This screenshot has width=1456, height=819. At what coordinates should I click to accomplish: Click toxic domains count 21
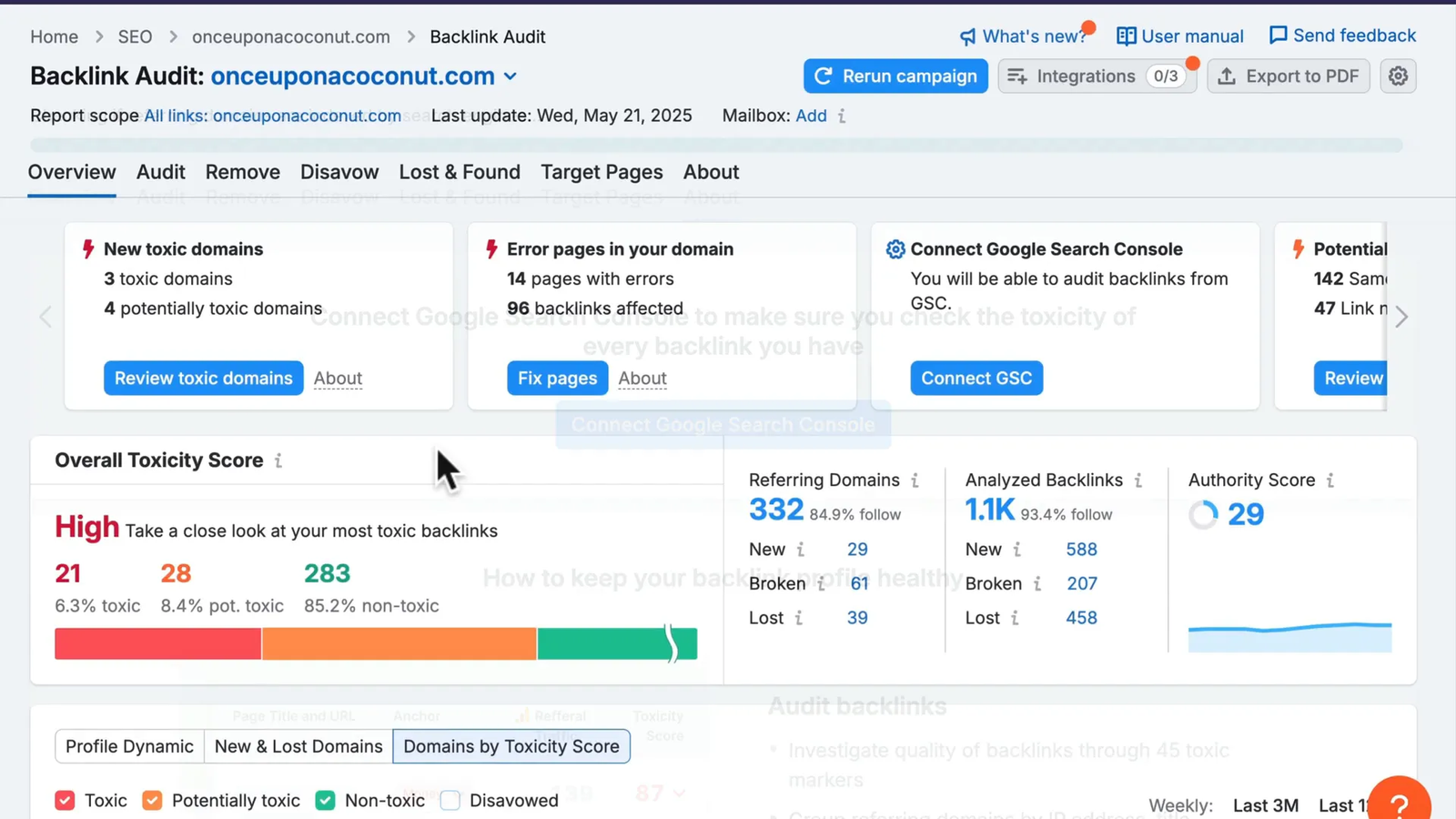point(68,573)
